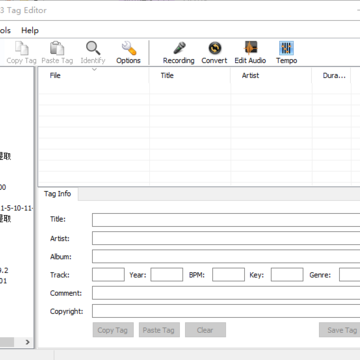Click the left panel scroll right arrow

coord(27,342)
